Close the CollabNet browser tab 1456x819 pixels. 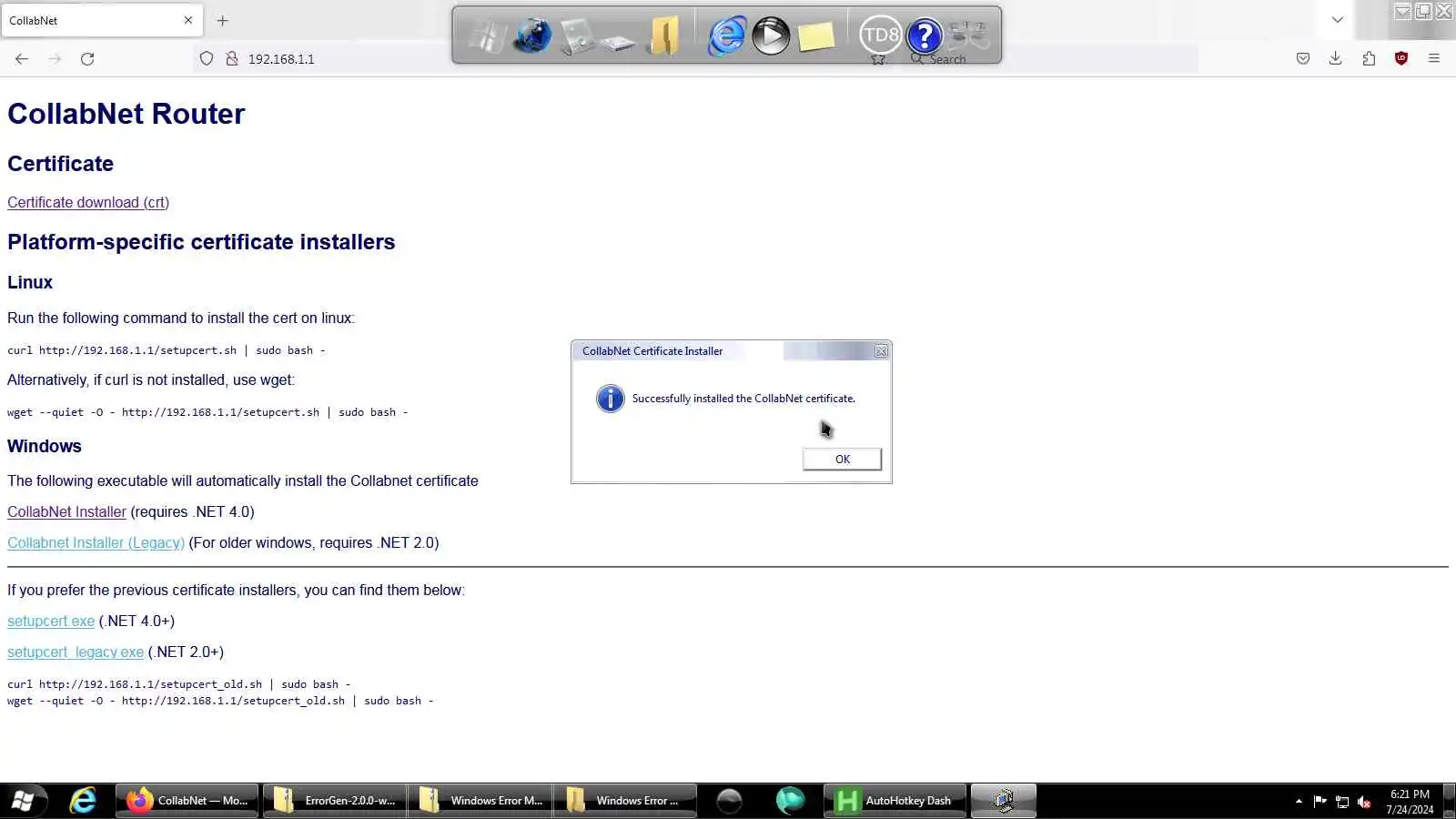tap(188, 20)
